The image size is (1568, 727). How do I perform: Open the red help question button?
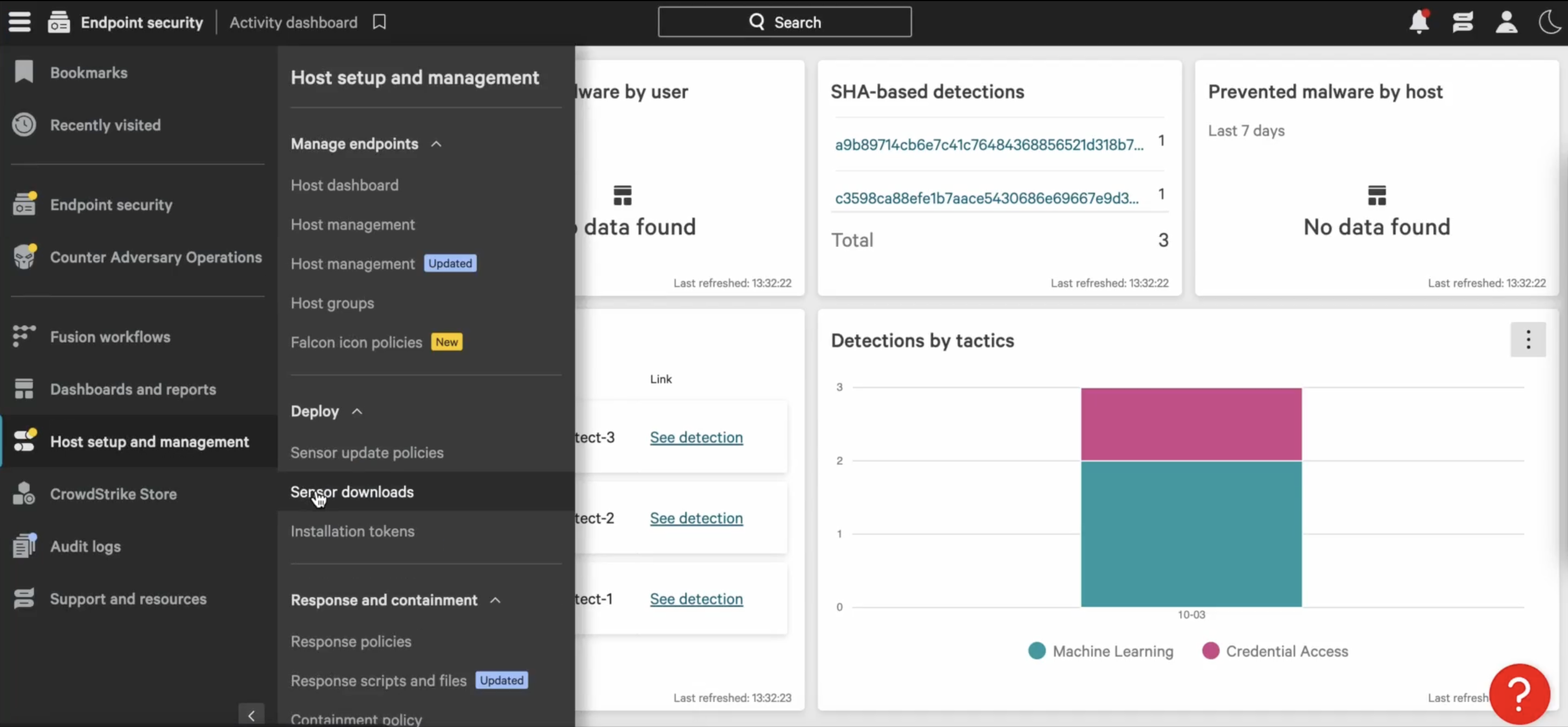pyautogui.click(x=1519, y=694)
